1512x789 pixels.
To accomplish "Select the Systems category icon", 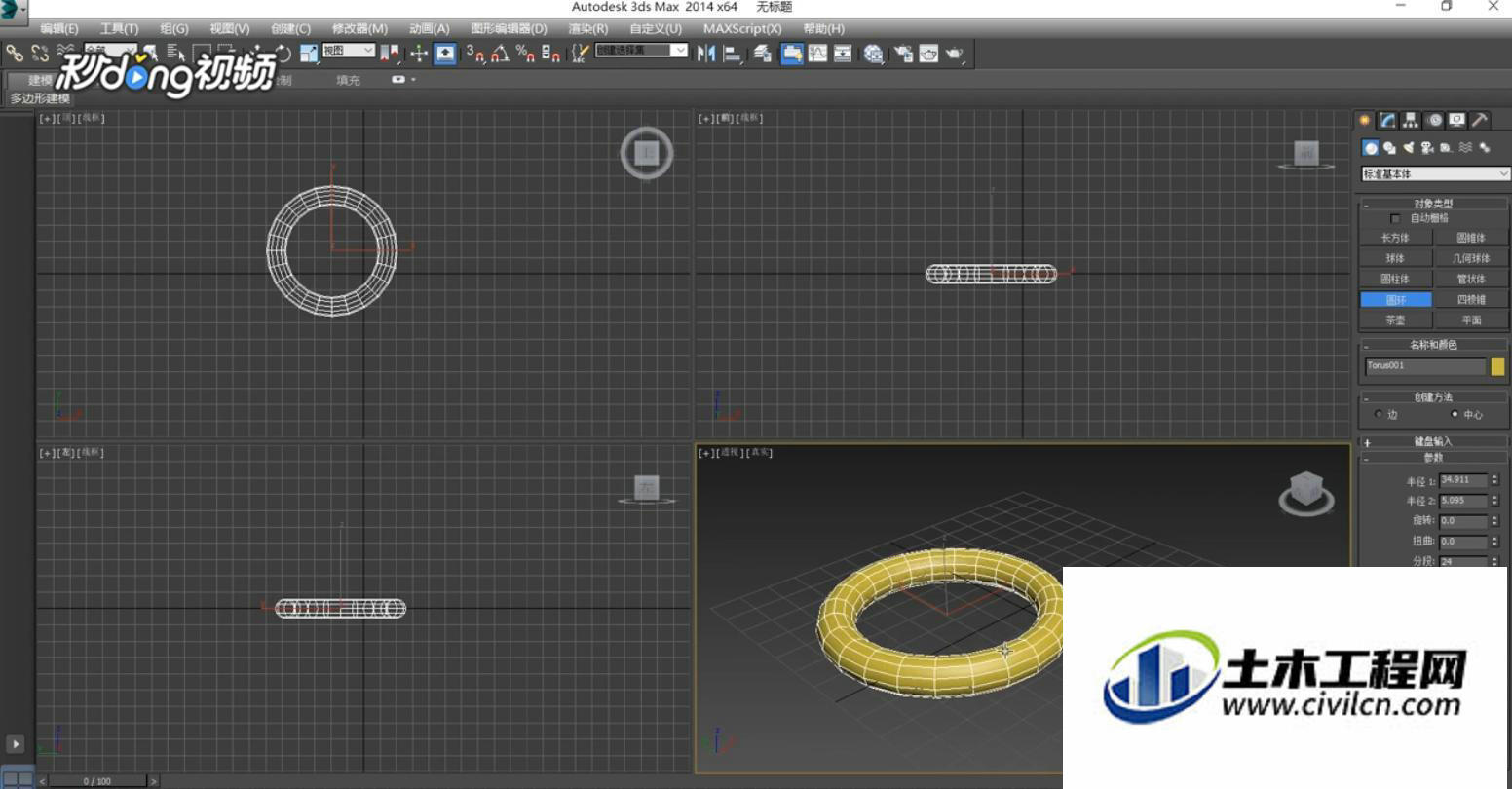I will pyautogui.click(x=1484, y=148).
